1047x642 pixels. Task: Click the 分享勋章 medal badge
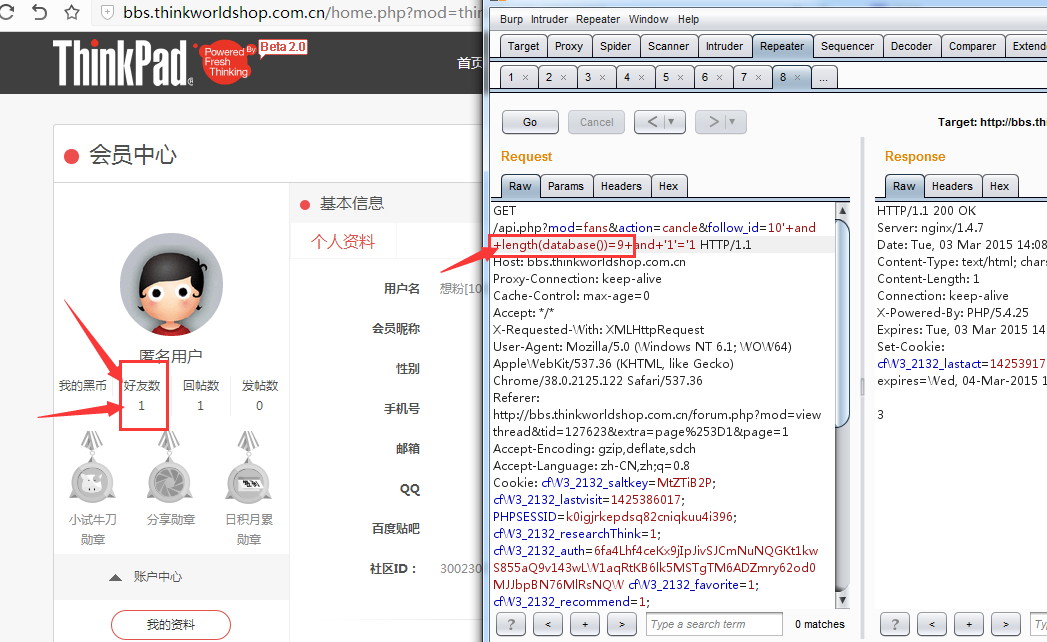(x=170, y=468)
